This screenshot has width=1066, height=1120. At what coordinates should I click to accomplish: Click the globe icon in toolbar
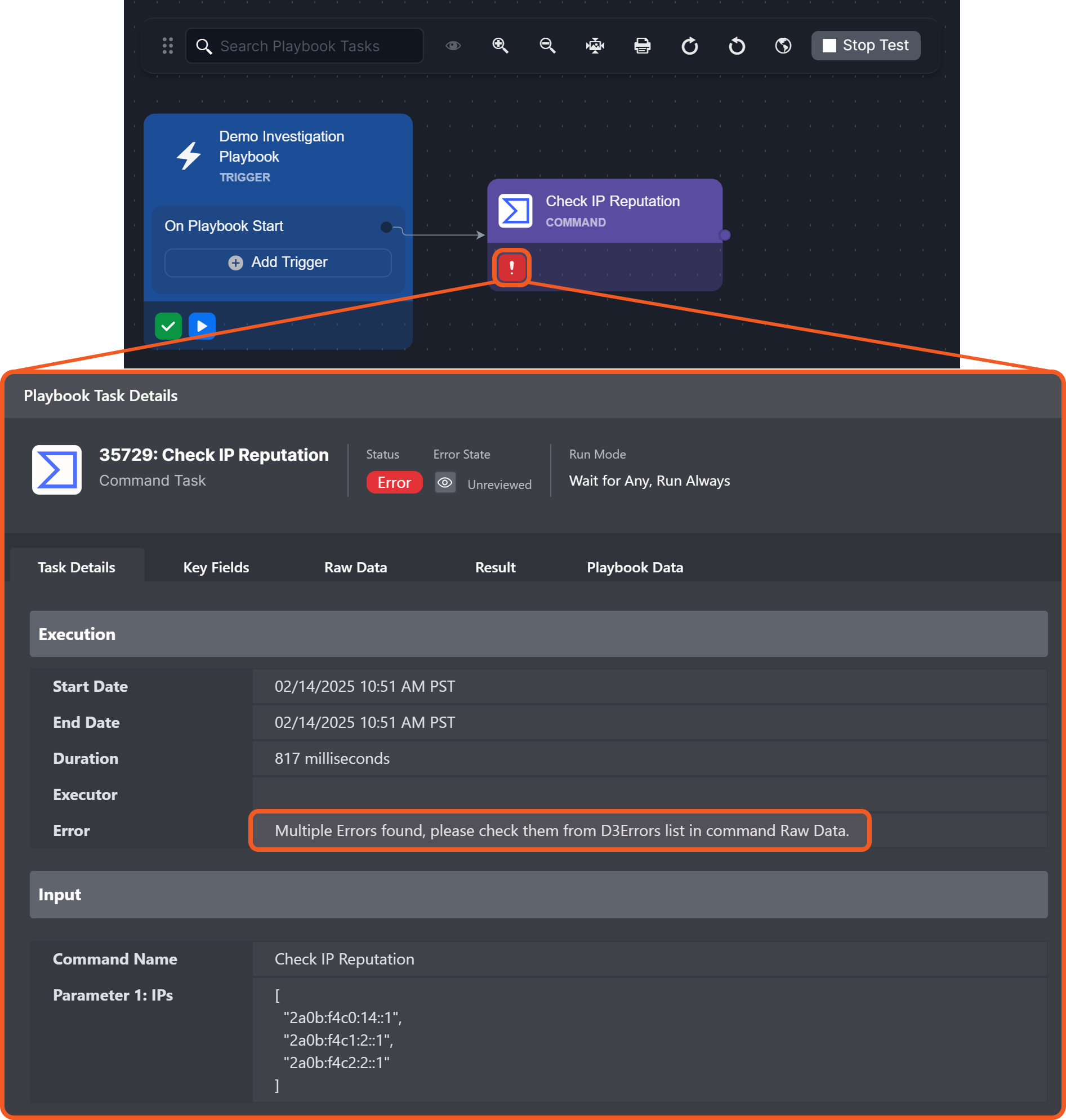click(783, 46)
